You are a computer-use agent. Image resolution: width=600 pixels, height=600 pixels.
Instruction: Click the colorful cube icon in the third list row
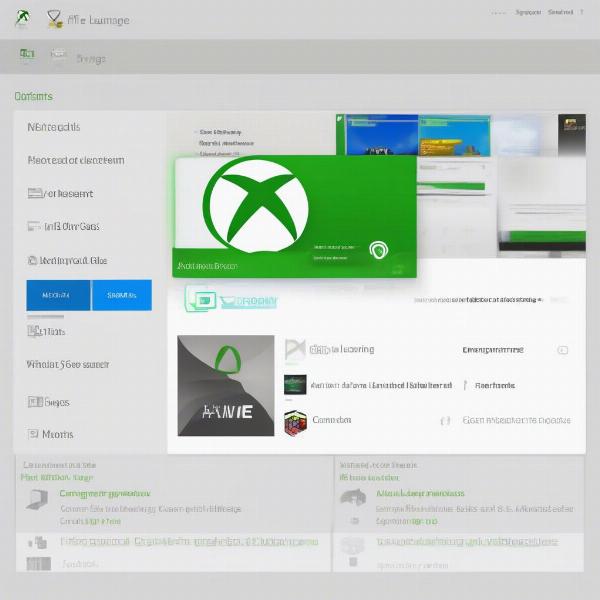point(295,422)
